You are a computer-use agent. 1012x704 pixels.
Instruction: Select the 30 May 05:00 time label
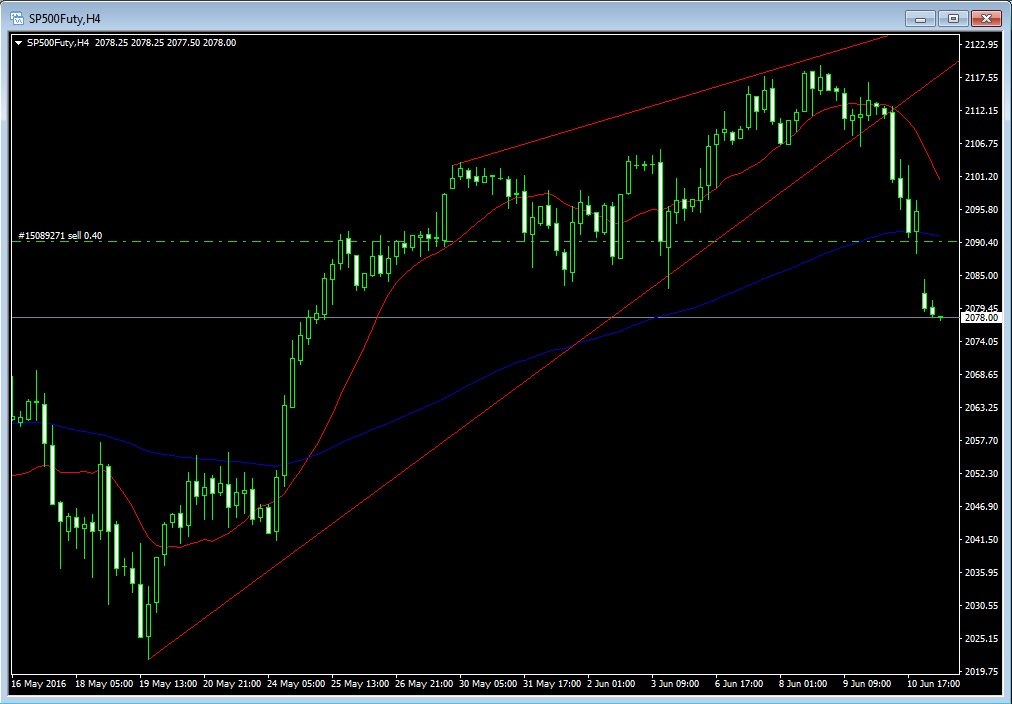[x=490, y=685]
